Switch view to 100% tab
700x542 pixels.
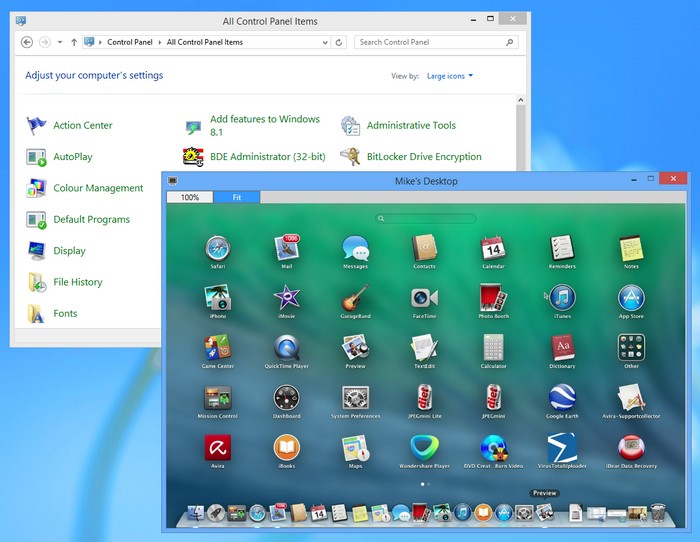(190, 197)
